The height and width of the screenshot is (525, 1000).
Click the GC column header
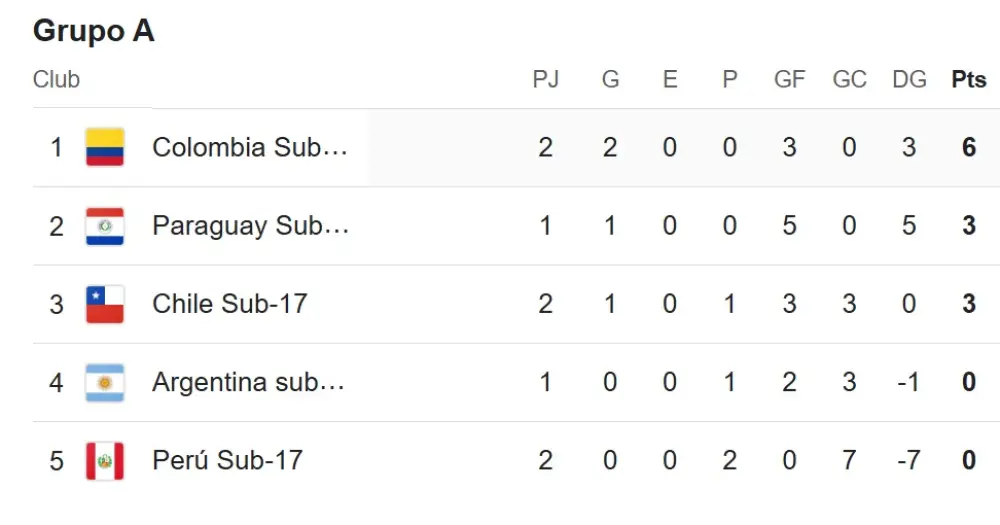(x=849, y=79)
